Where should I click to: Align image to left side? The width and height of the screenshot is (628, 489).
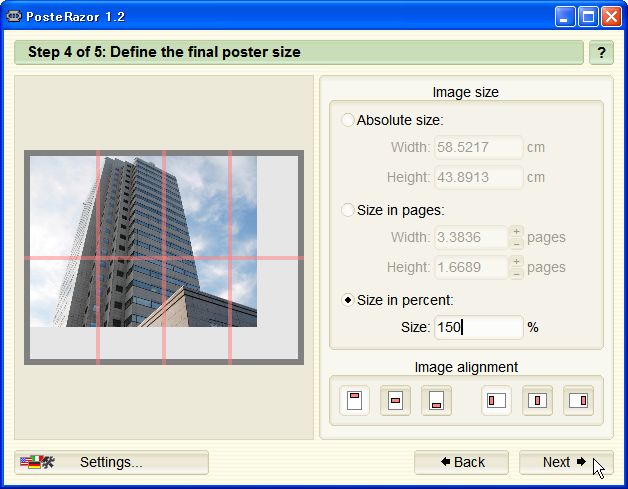coord(496,400)
